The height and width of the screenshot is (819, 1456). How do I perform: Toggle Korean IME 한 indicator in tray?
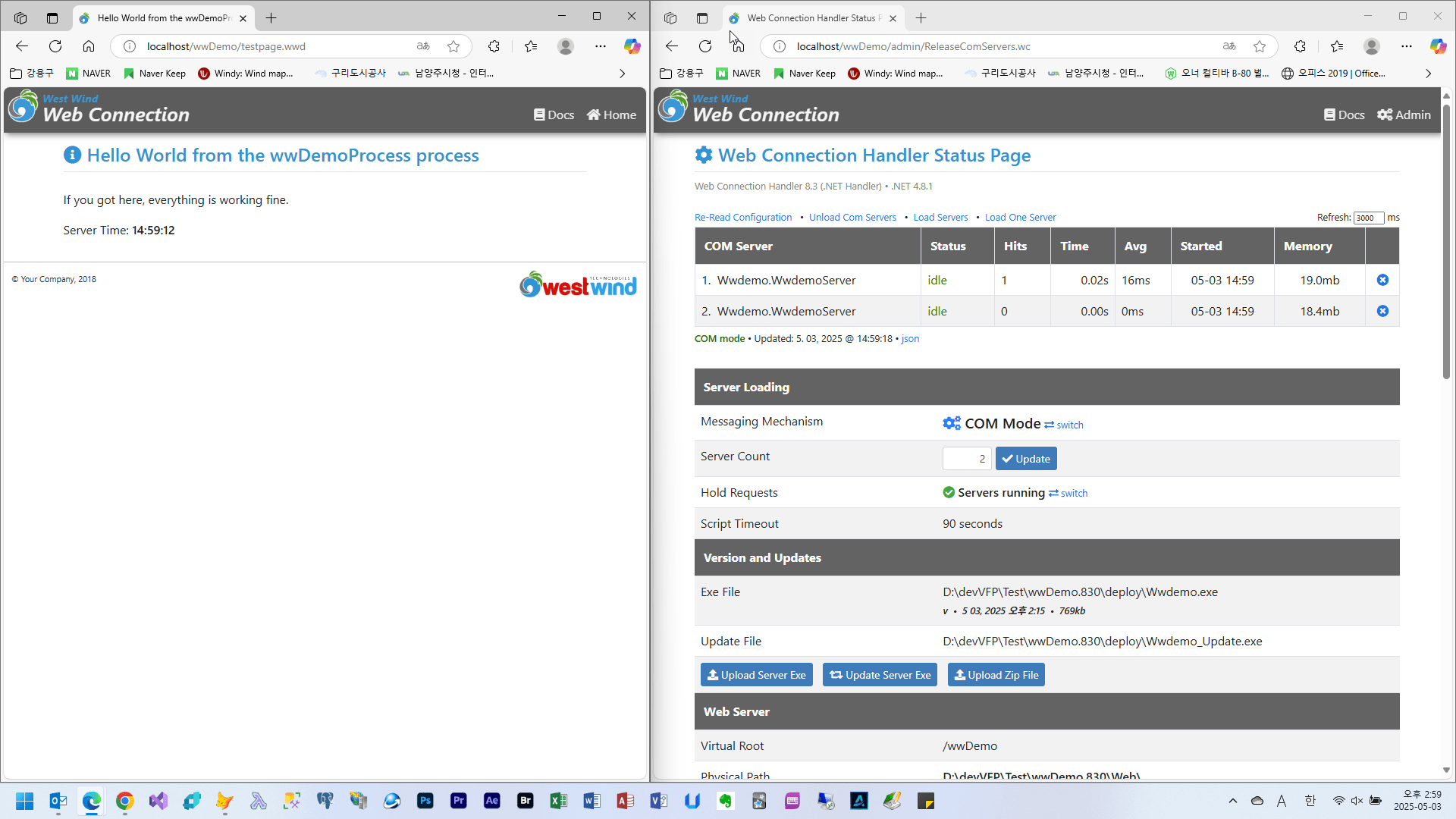1310,801
